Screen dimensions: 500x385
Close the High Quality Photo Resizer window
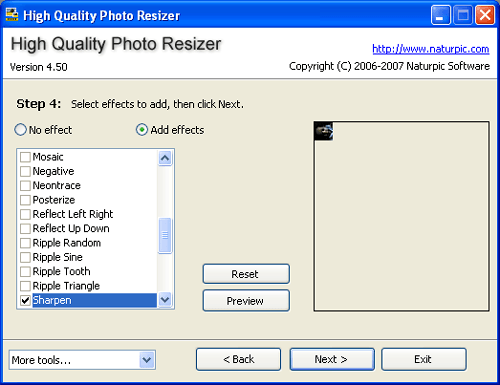[485, 15]
